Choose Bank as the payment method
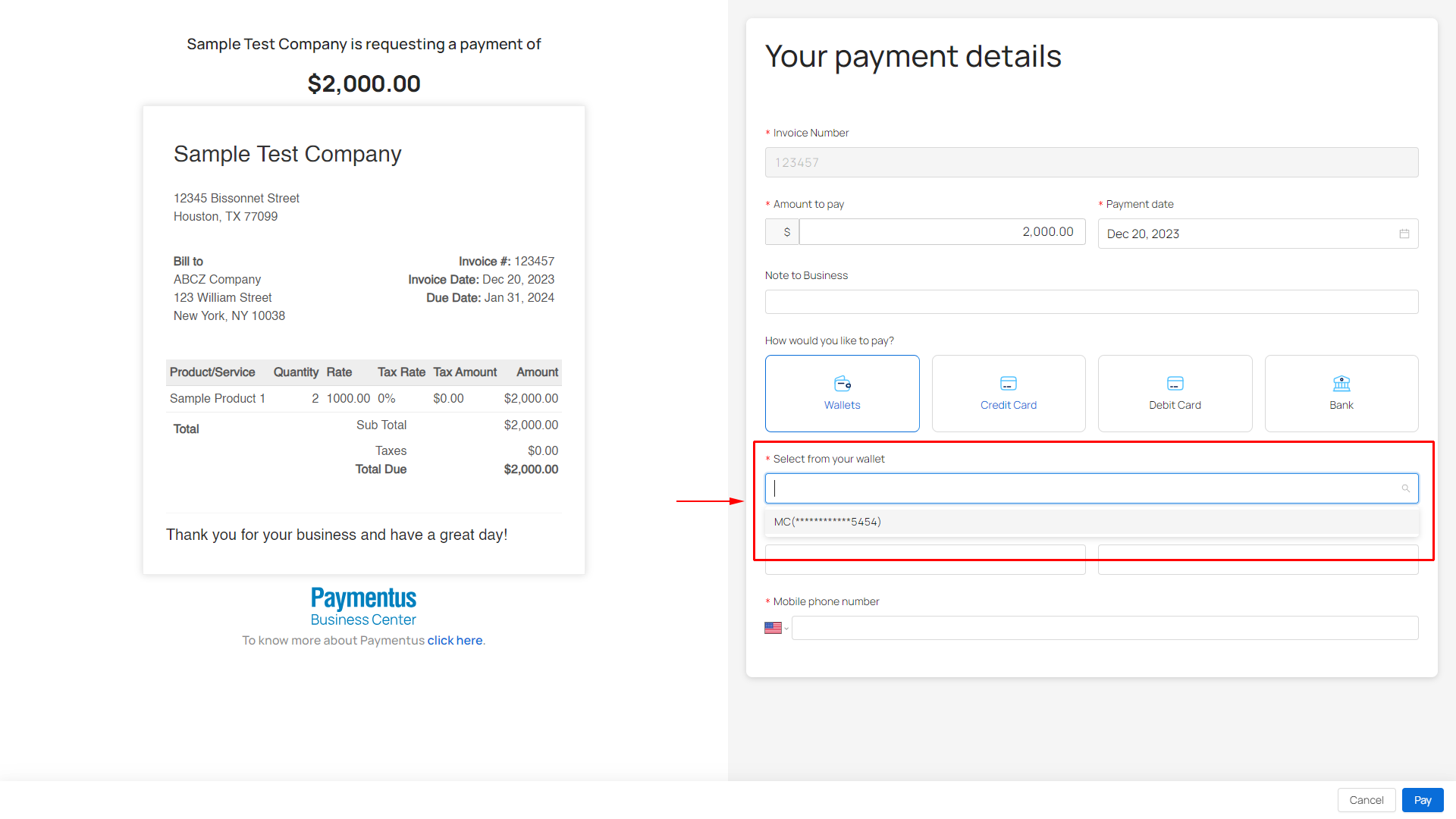1456x819 pixels. pos(1341,394)
